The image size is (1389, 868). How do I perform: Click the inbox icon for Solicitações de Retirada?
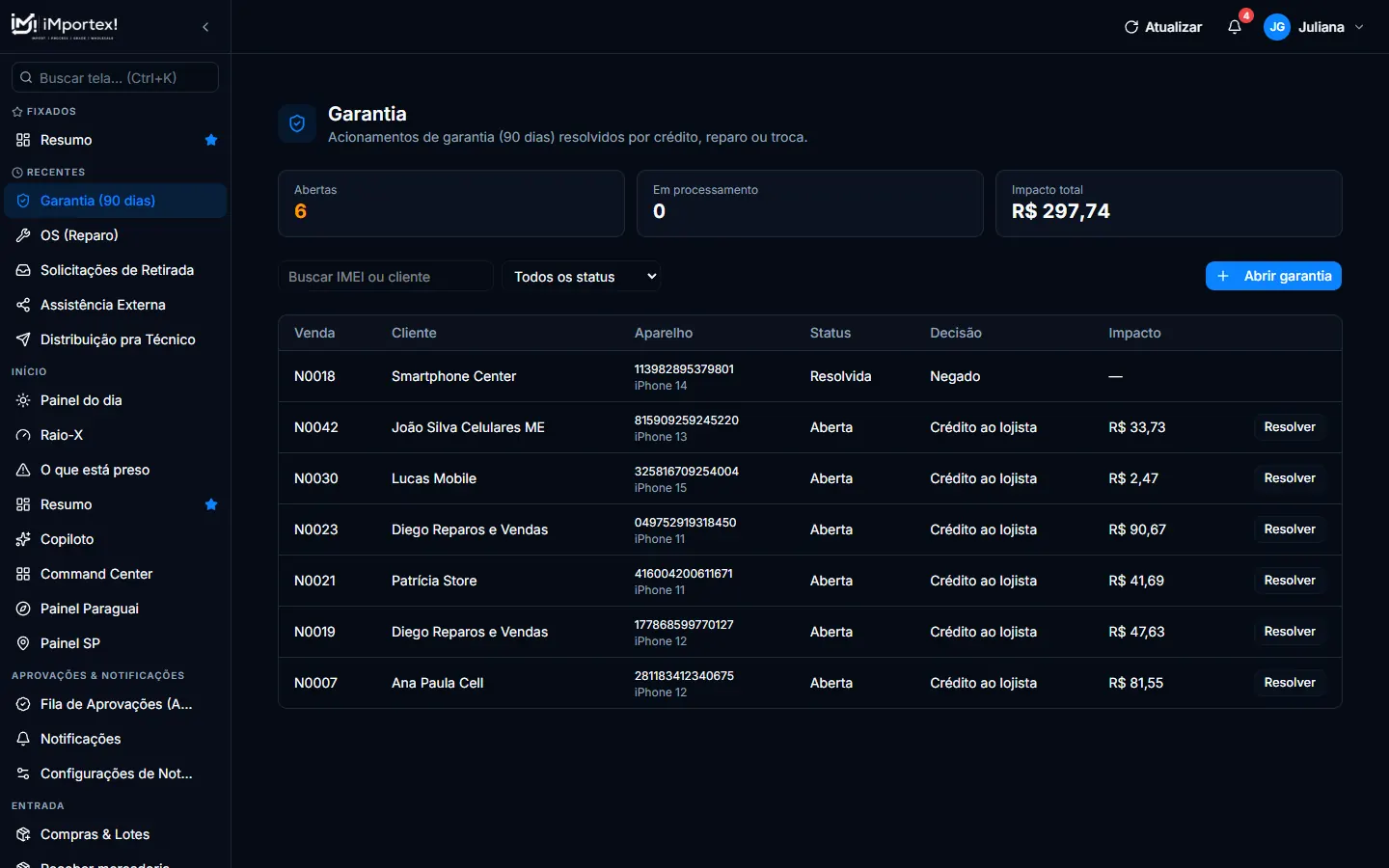pyautogui.click(x=23, y=270)
